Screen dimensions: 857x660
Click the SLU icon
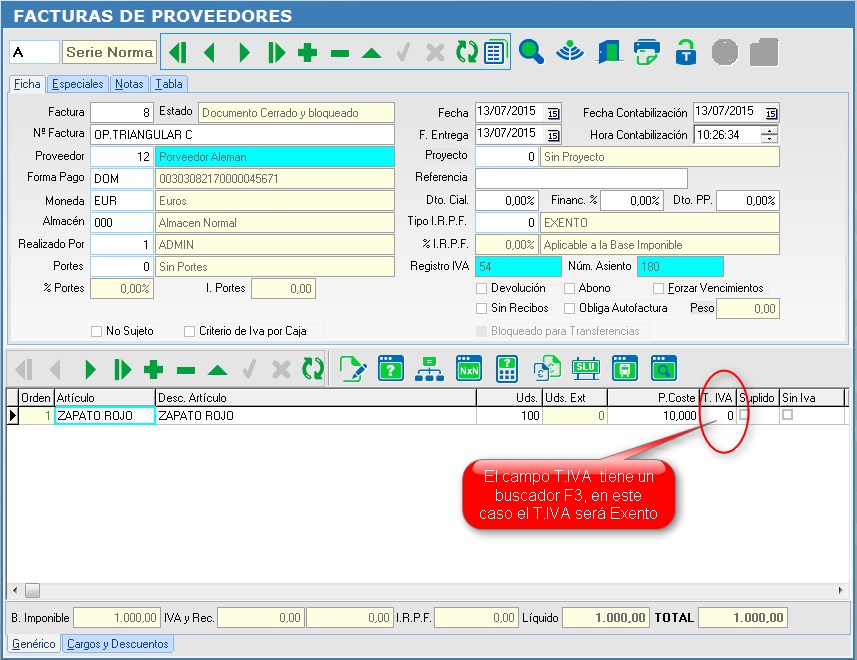pos(585,368)
